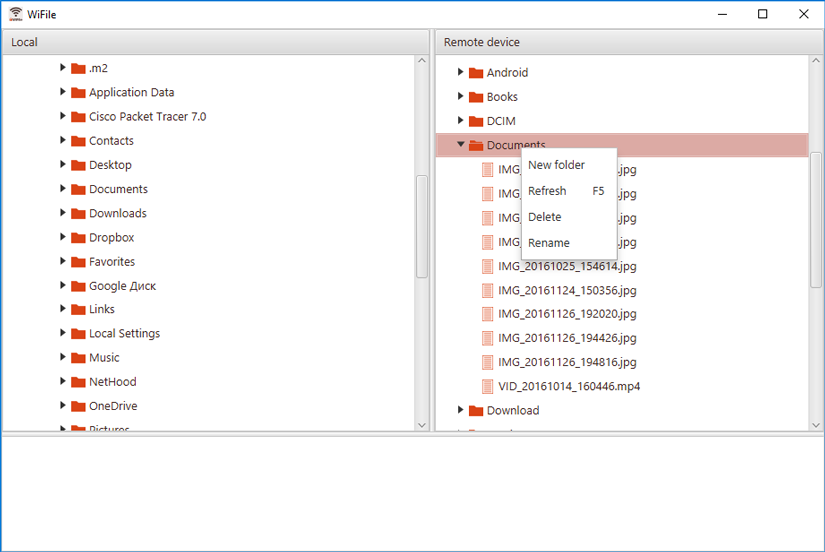825x552 pixels.
Task: Expand the remote DCIM folder arrow
Action: click(460, 120)
